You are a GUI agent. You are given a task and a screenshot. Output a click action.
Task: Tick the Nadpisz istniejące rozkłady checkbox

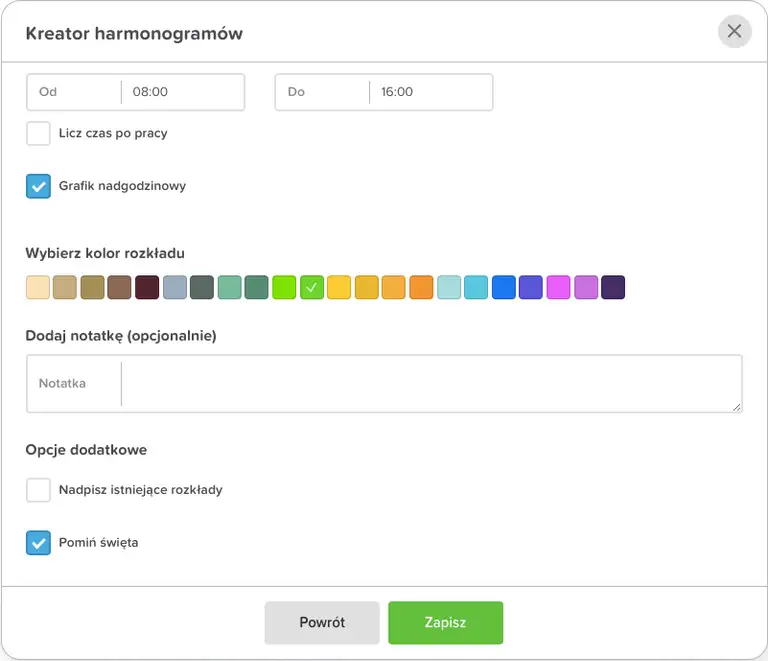(x=38, y=490)
